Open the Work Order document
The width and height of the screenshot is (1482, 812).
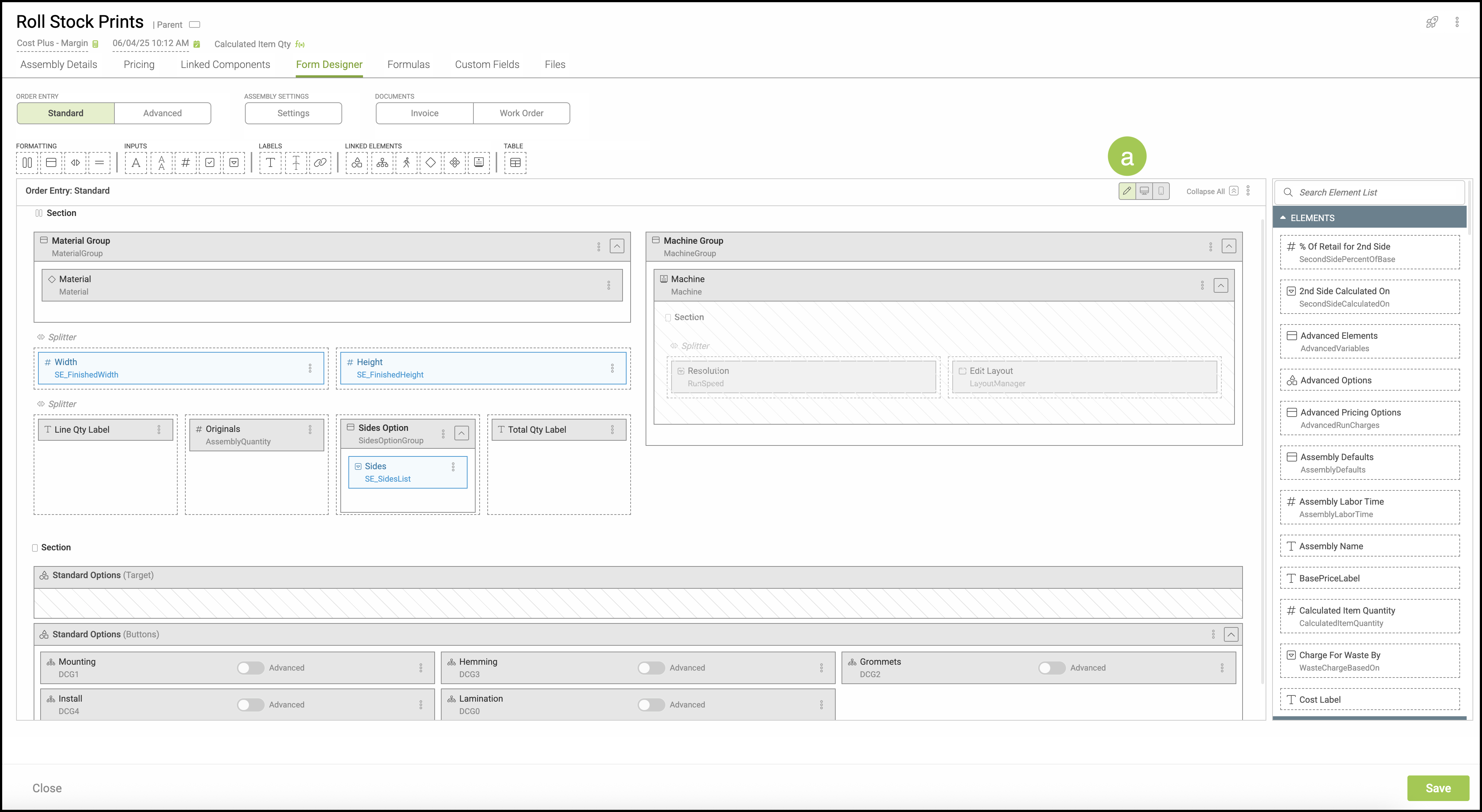tap(521, 113)
